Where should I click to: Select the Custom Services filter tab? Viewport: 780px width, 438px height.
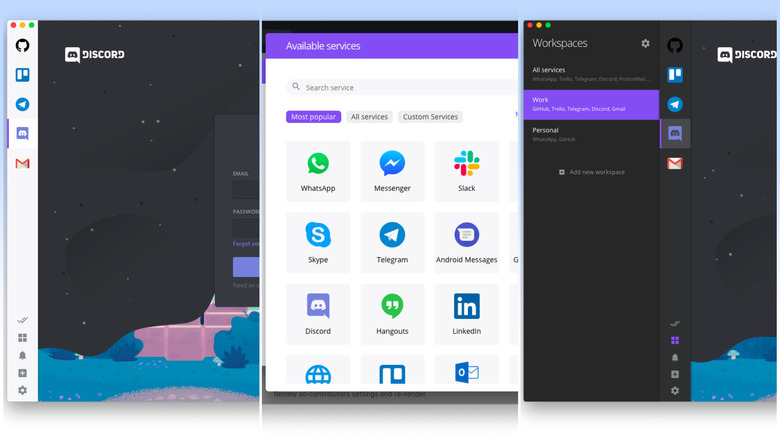430,117
